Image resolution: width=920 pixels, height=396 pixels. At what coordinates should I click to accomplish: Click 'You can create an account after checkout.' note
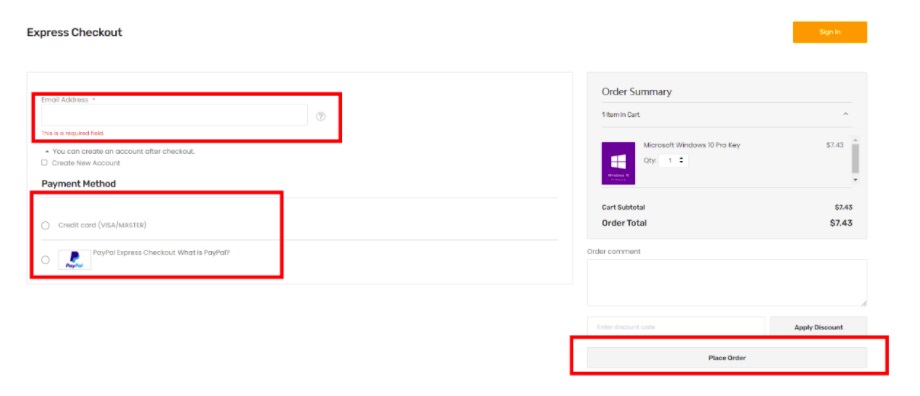pos(123,151)
